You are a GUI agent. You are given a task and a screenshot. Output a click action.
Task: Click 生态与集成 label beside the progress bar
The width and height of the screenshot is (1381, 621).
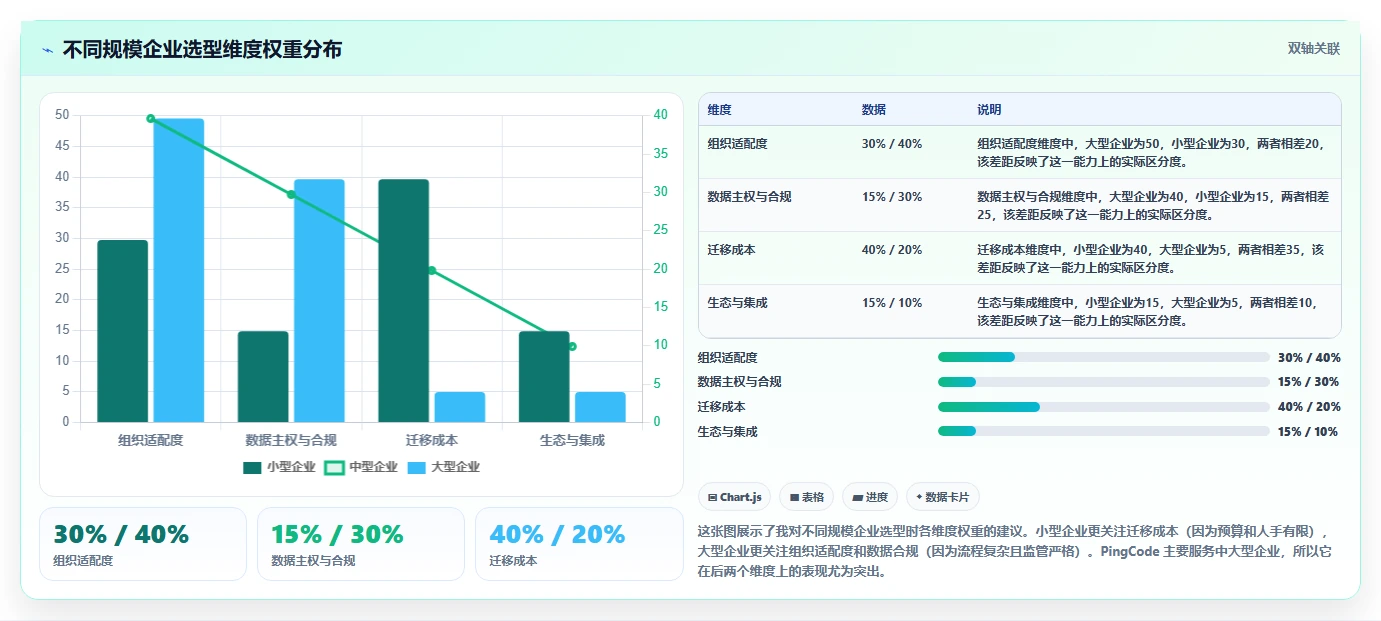[727, 431]
